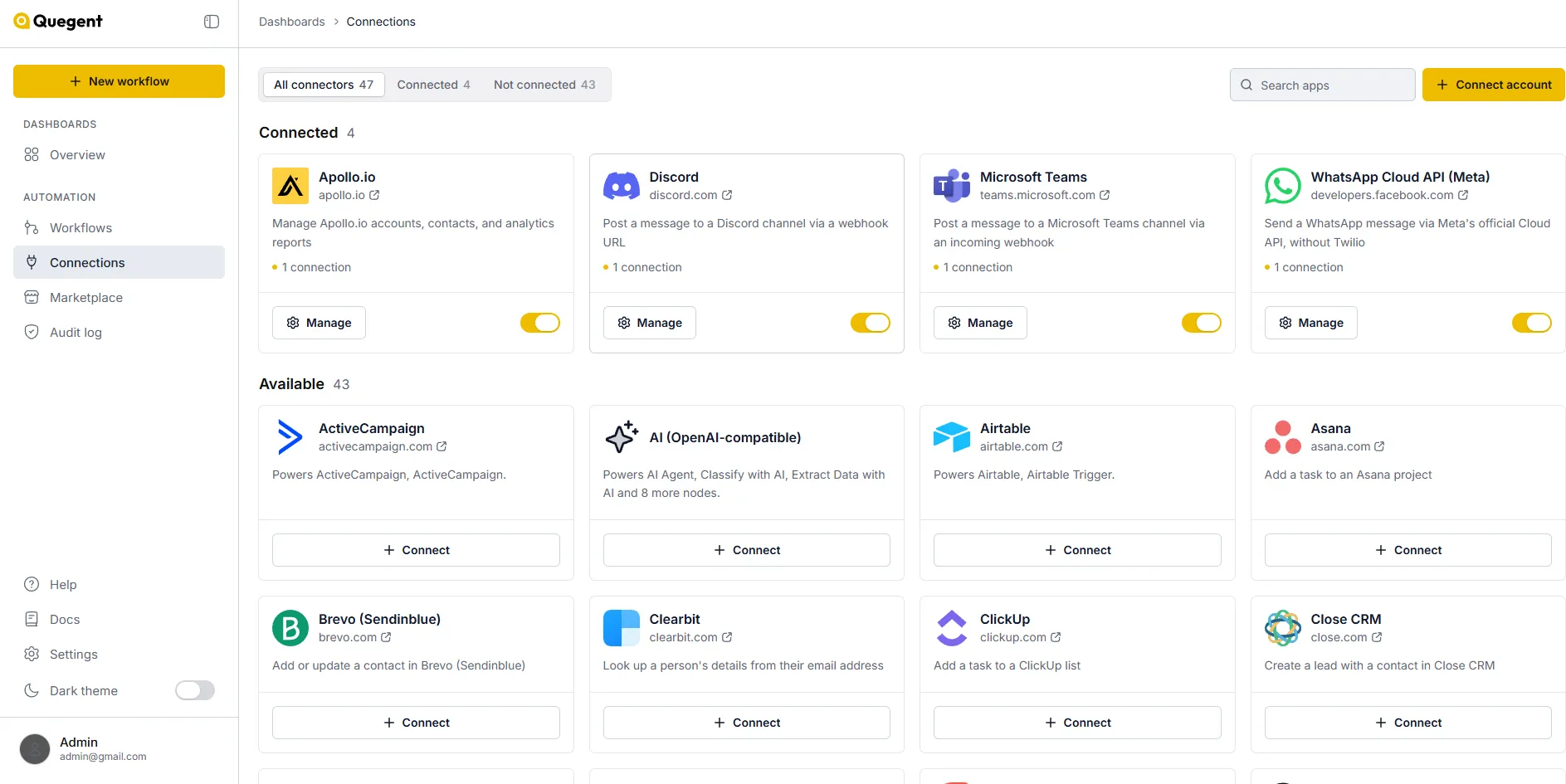Click the WhatsApp Cloud API logo

point(1282,186)
